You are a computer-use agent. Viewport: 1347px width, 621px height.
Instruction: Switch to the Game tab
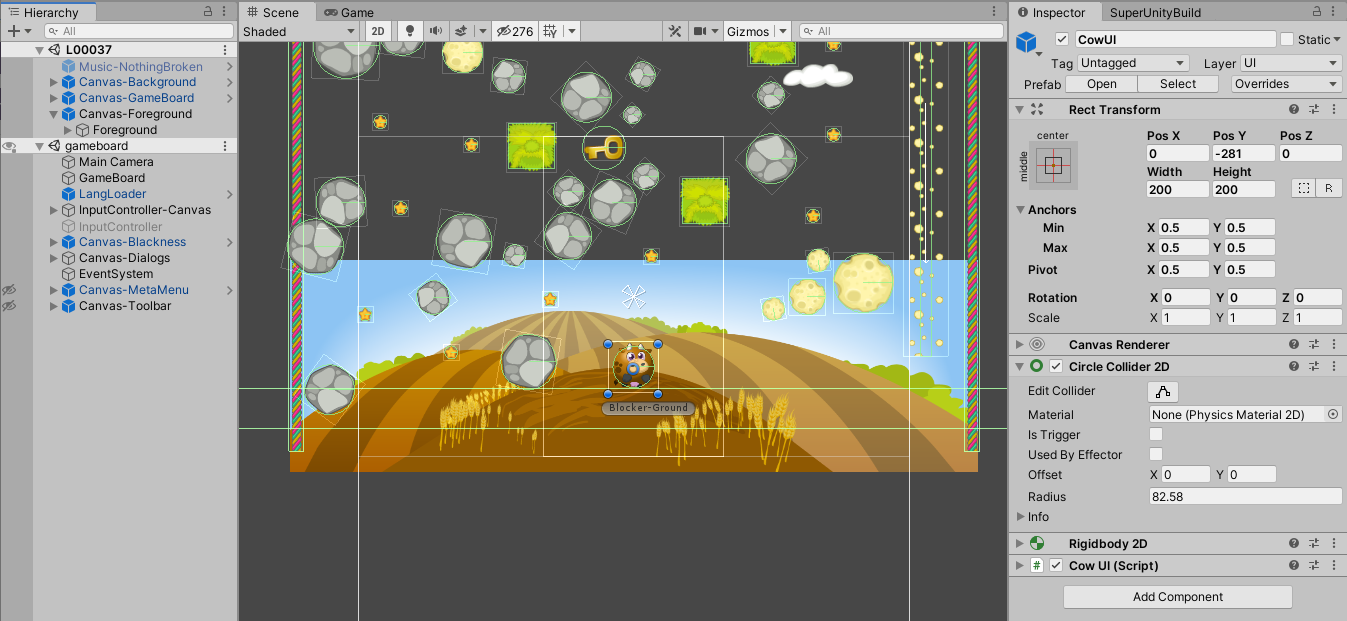click(x=349, y=12)
